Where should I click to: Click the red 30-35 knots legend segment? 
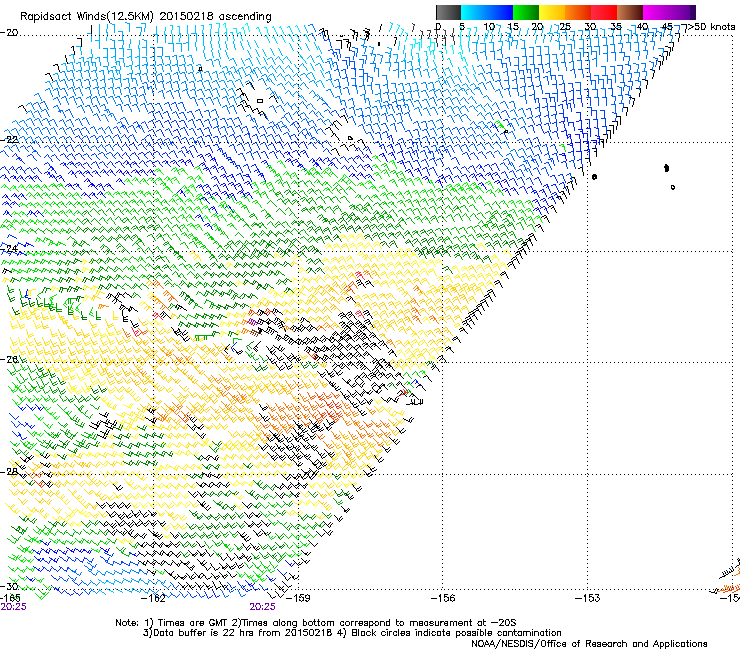pos(604,12)
